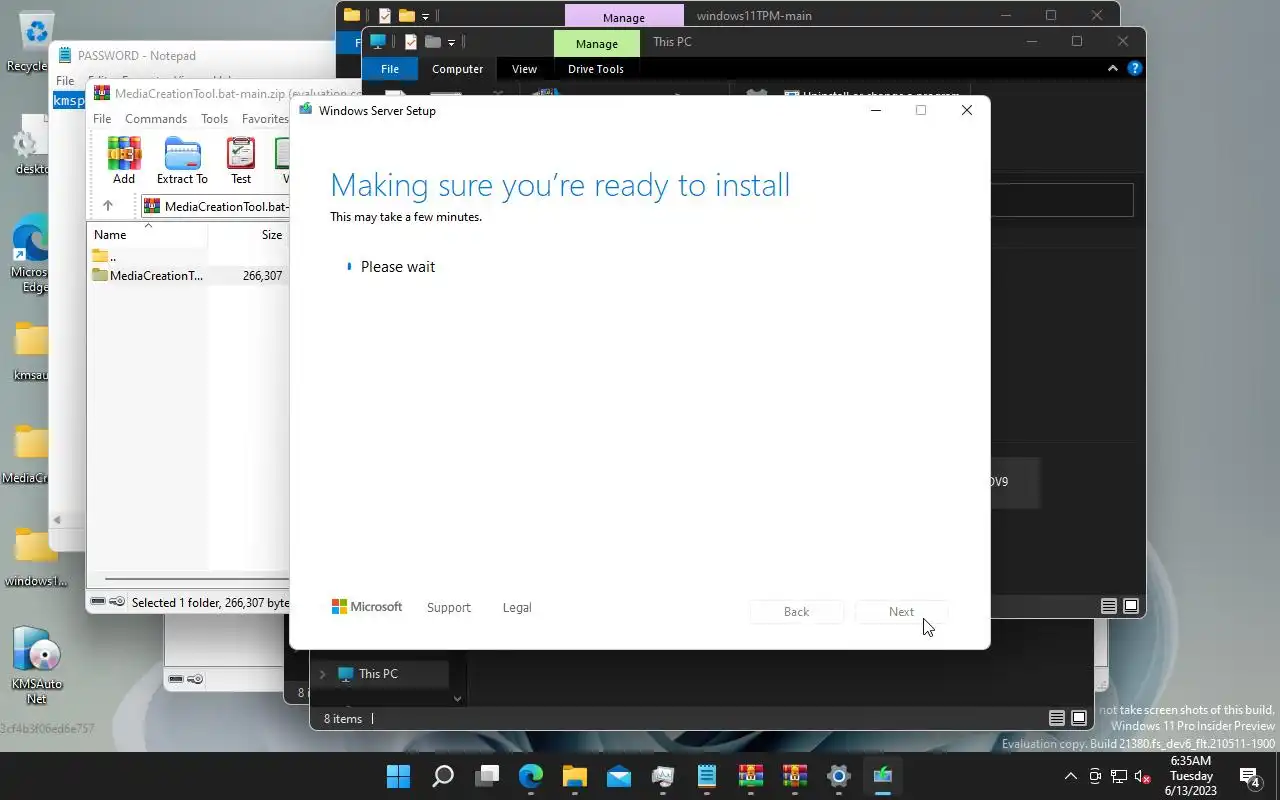Click the Test icon in WinRAR toolbar
The width and height of the screenshot is (1280, 800).
coord(241,161)
